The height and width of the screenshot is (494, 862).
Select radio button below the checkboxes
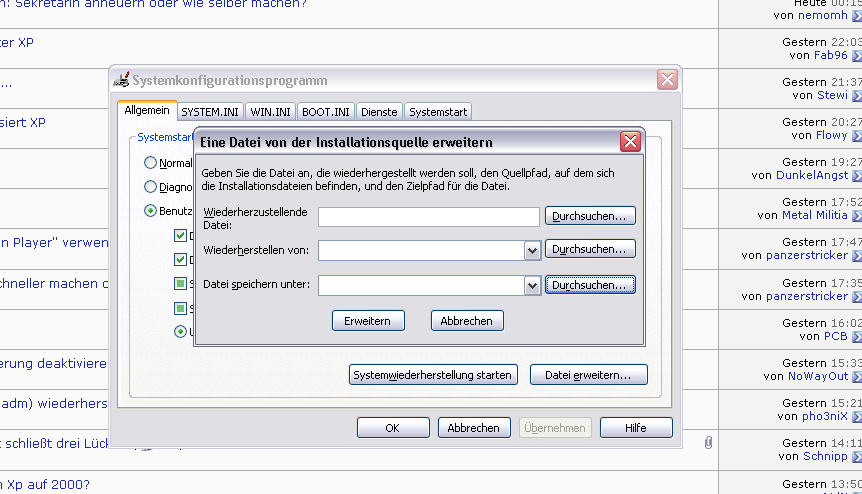[180, 331]
